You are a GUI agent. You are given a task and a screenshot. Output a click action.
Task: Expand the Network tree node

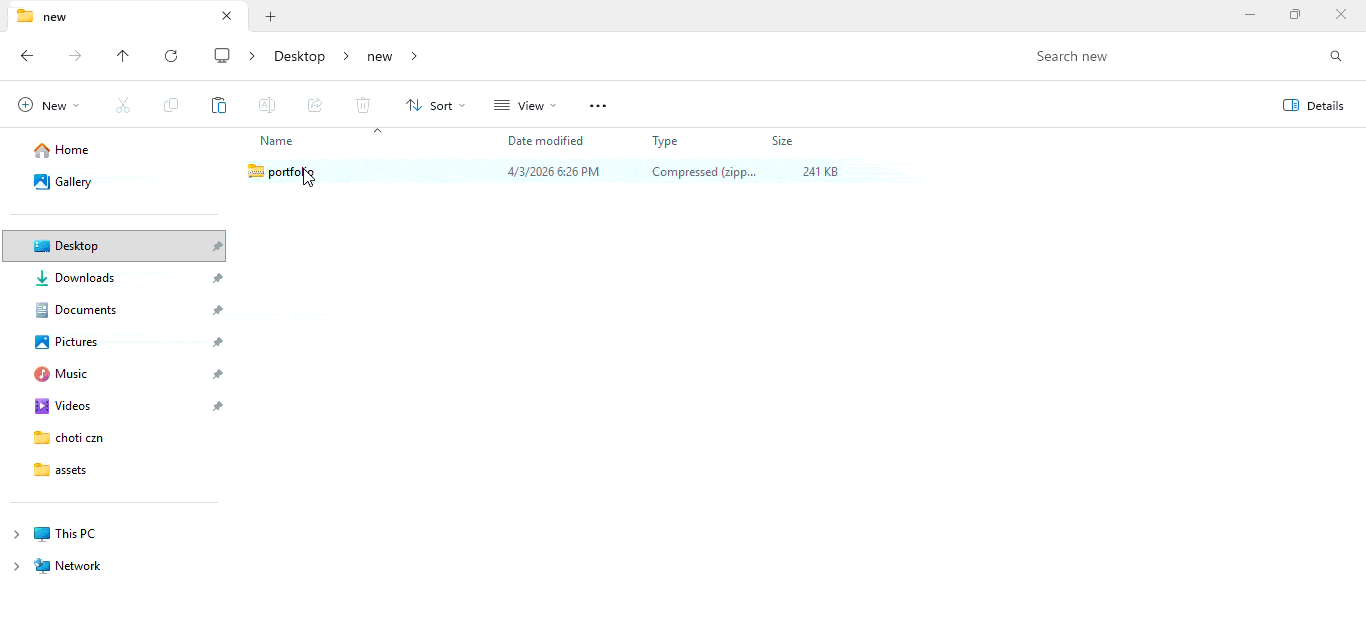click(16, 566)
